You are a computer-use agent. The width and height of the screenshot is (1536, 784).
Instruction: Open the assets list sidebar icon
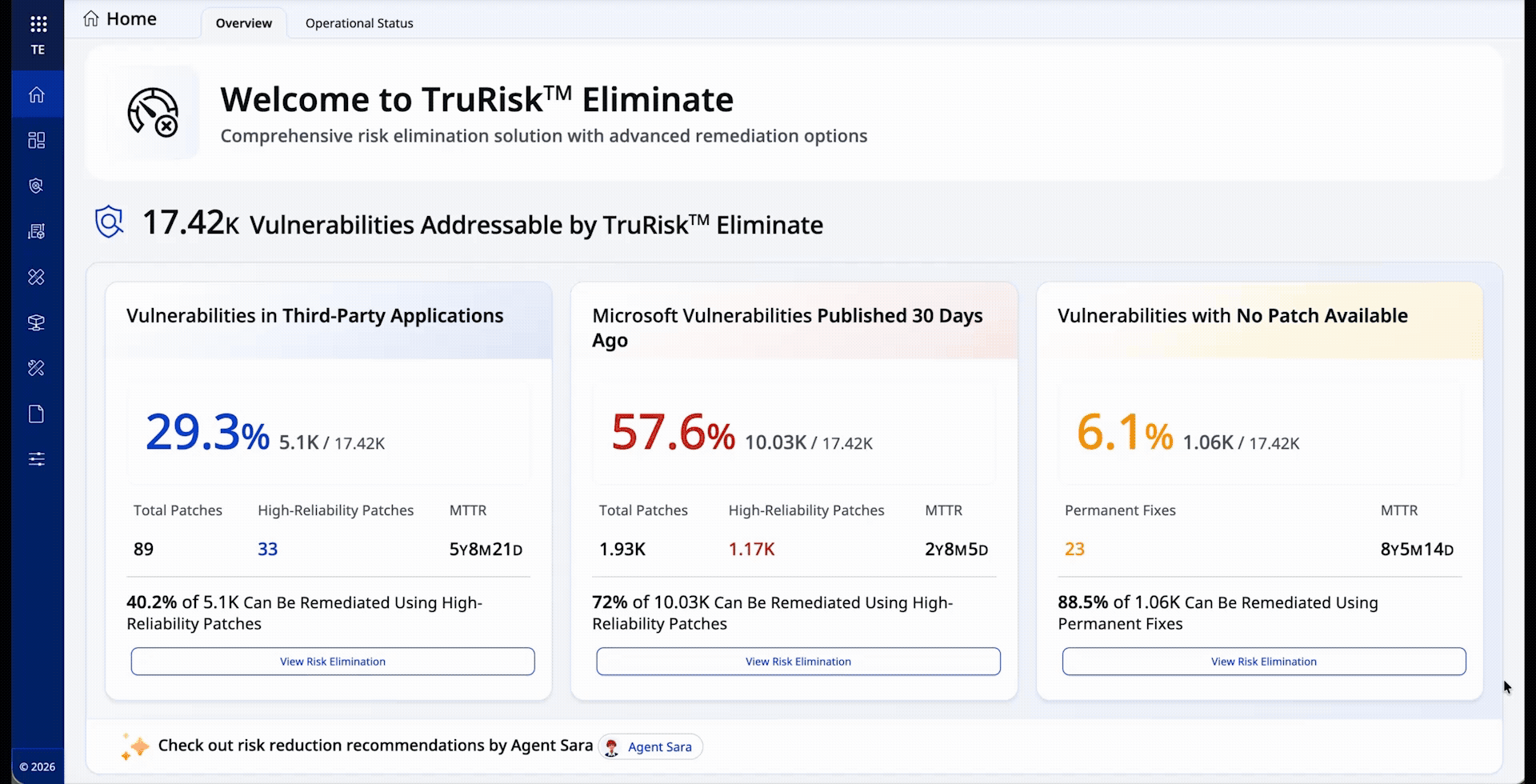pyautogui.click(x=37, y=231)
